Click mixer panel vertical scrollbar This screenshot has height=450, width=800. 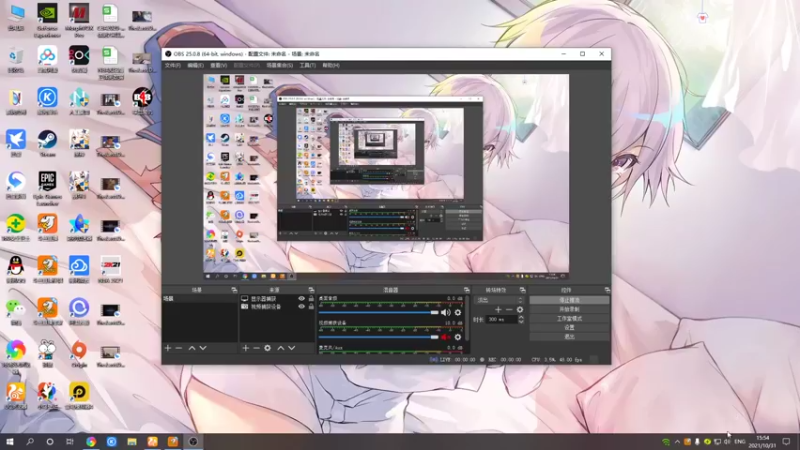[x=467, y=319]
